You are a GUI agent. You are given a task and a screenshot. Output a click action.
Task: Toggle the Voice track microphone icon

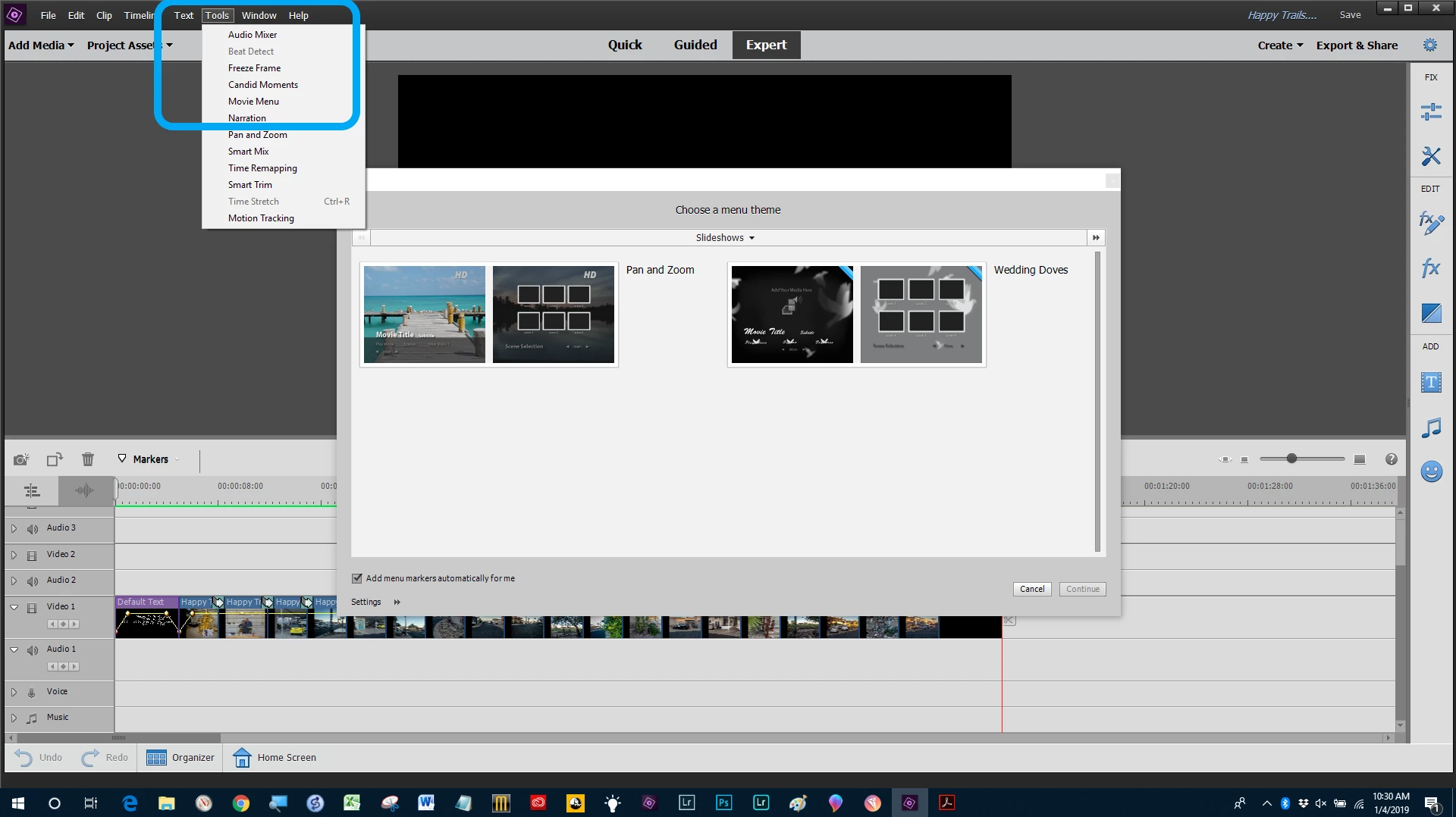pos(32,693)
